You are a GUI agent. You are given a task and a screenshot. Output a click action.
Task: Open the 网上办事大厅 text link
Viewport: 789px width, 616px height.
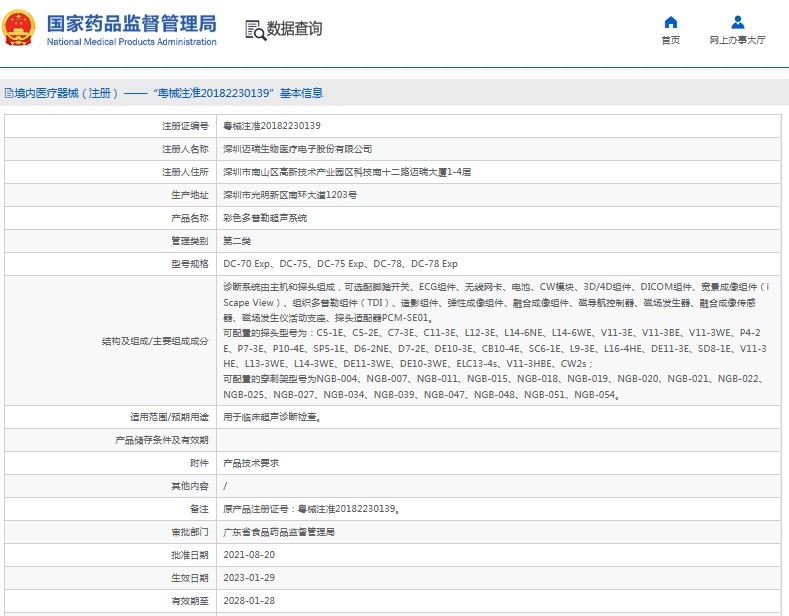pos(737,40)
